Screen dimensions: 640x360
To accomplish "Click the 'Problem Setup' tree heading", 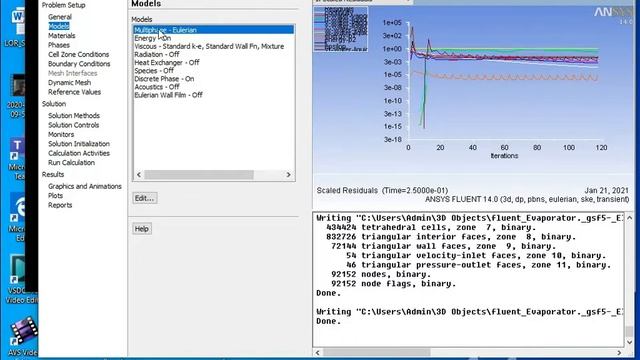I will (63, 5).
